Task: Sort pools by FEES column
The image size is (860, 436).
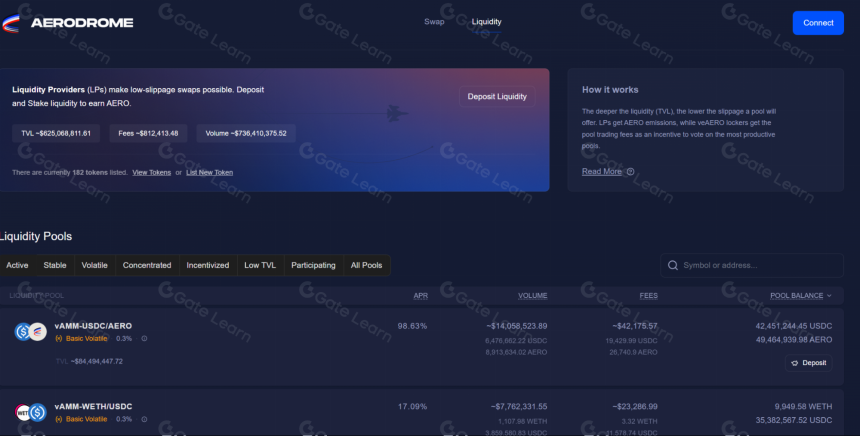Action: coord(648,296)
